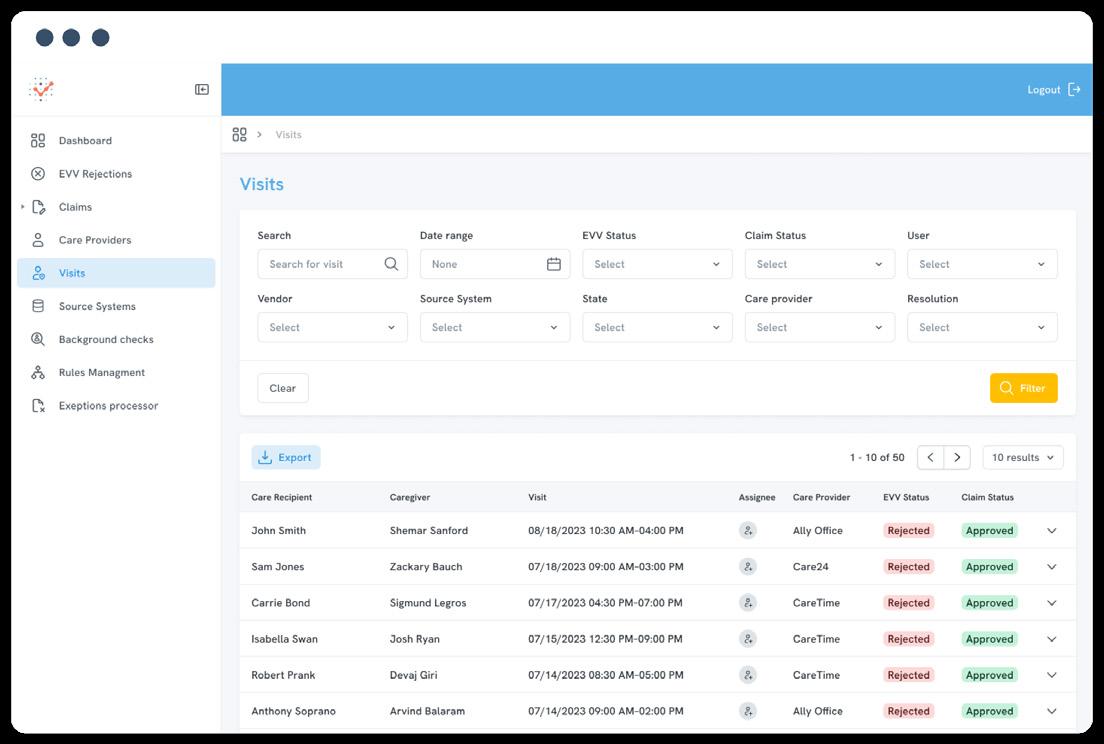This screenshot has width=1104, height=744.
Task: Click the breadcrumb dashboard home icon
Action: point(239,134)
